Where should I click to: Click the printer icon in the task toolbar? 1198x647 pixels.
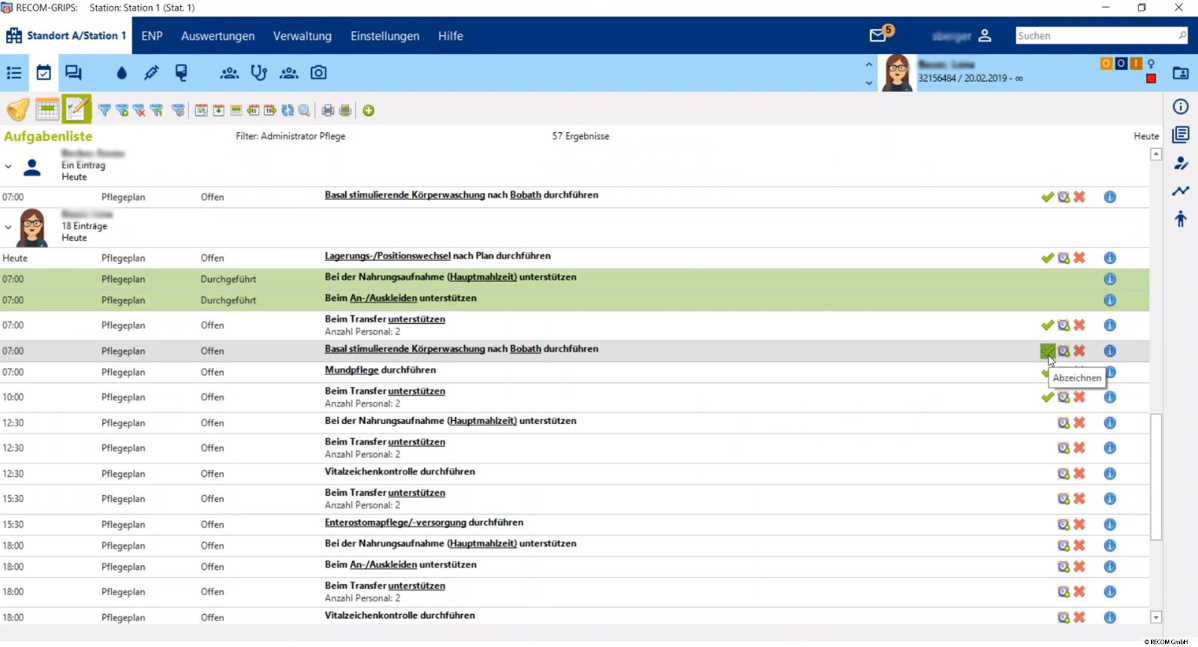coord(327,111)
